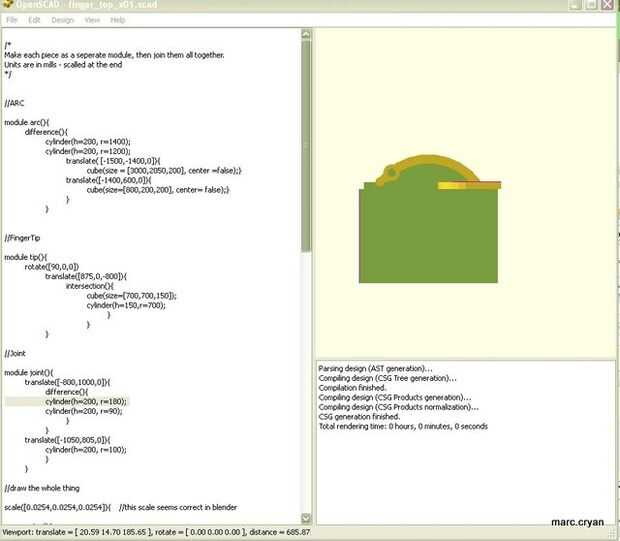Click the 'module joint(){' line

[28, 373]
